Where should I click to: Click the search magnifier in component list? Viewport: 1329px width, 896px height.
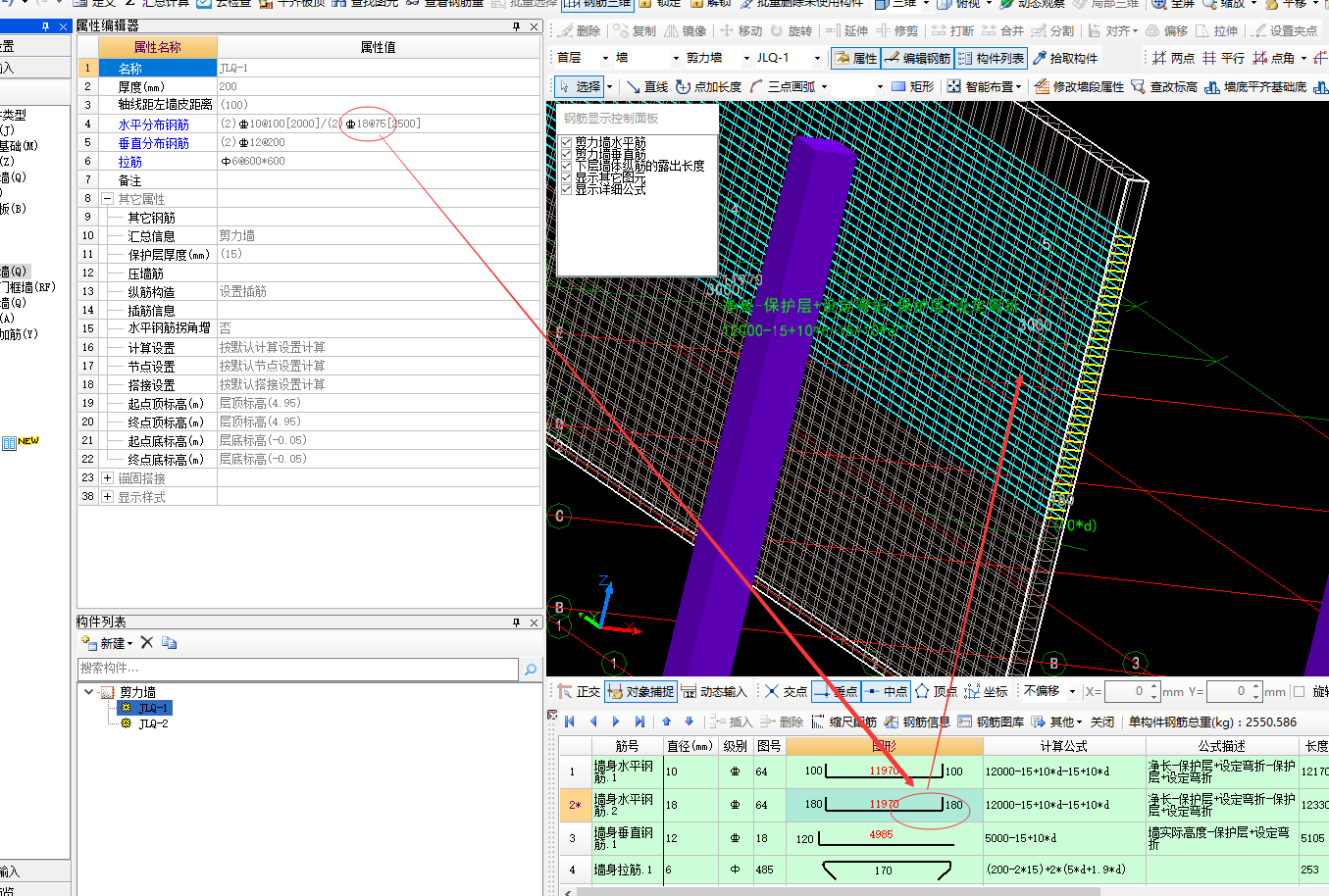531,670
